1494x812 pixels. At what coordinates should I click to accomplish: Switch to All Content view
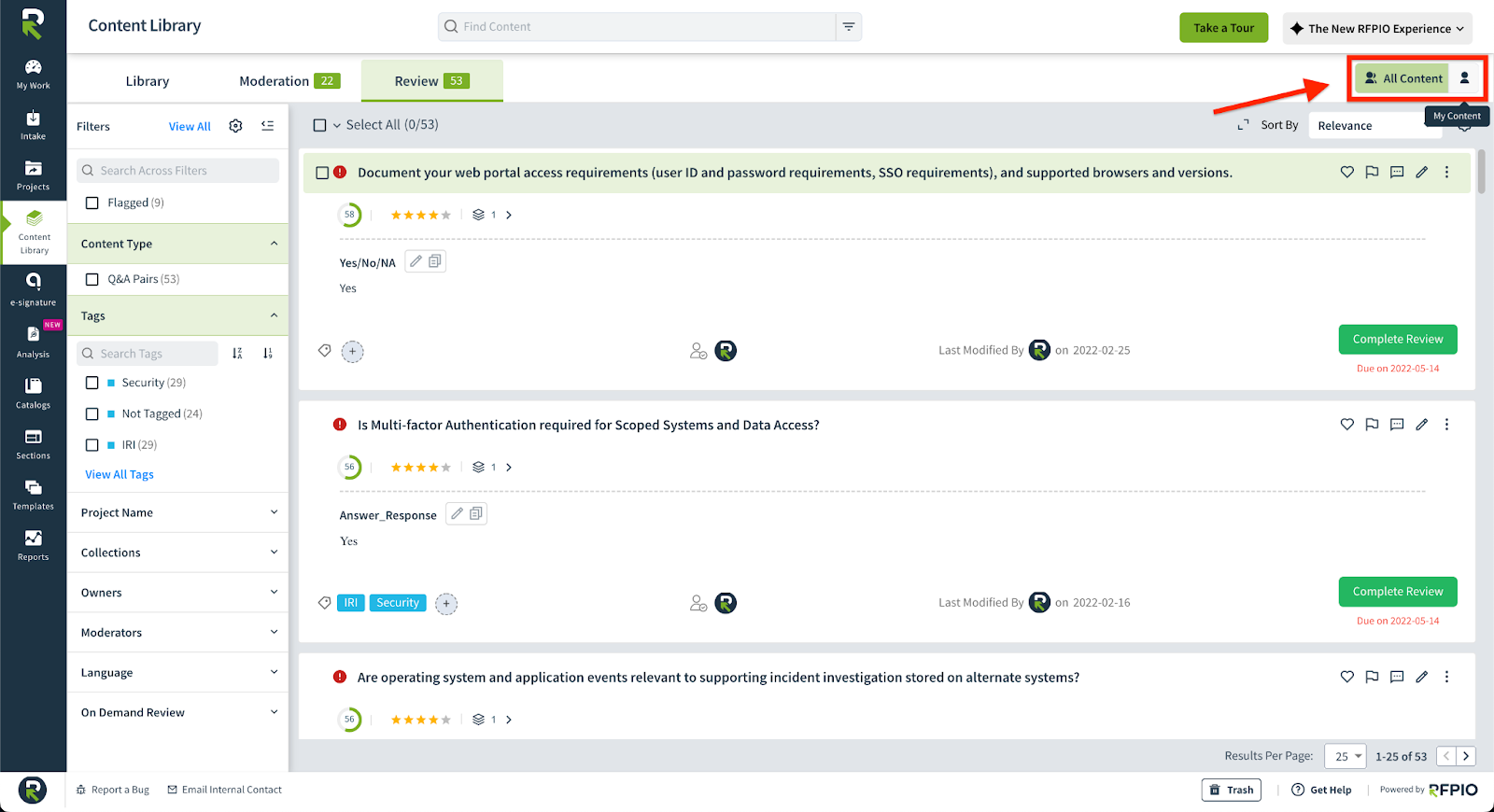click(x=1402, y=78)
